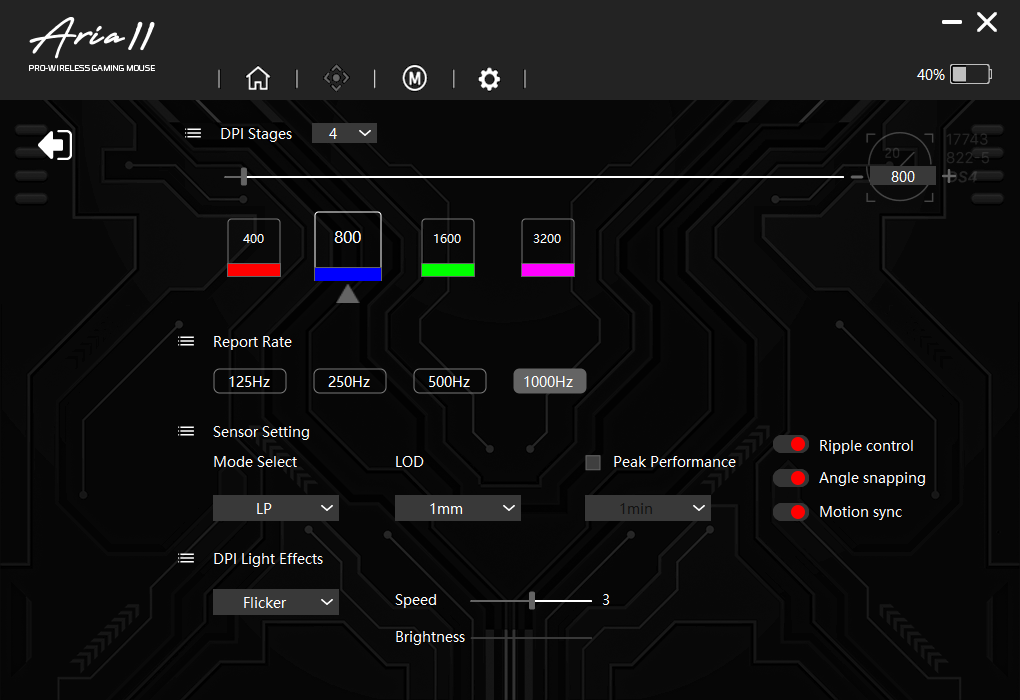Viewport: 1020px width, 700px height.
Task: Click the minus icon to decrease DPI
Action: pos(857,176)
